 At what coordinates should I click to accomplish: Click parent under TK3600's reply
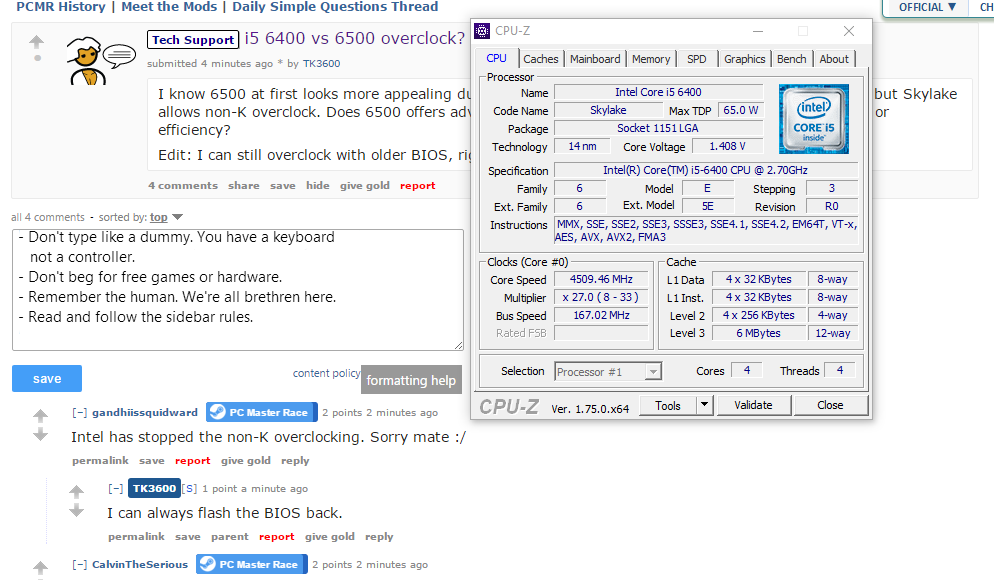229,537
